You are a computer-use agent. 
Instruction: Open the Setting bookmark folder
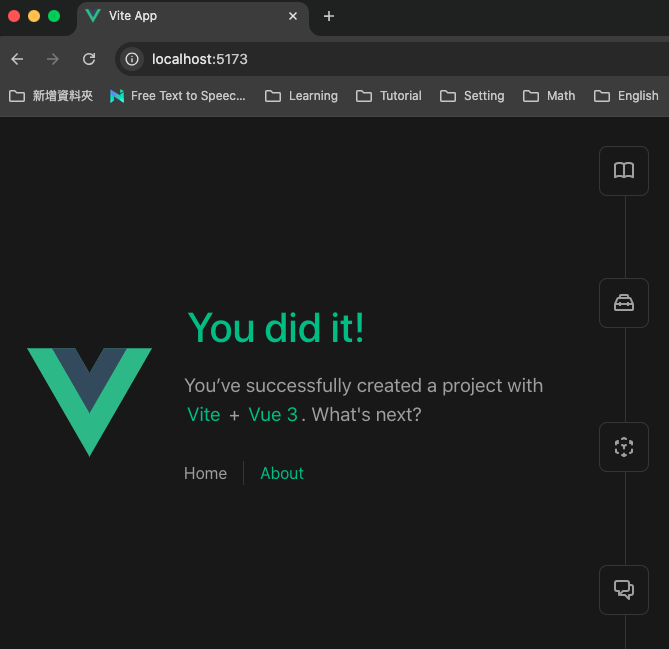point(472,96)
